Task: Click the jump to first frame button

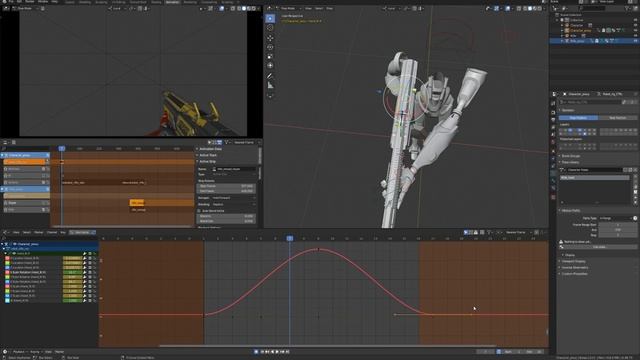Action: point(262,351)
